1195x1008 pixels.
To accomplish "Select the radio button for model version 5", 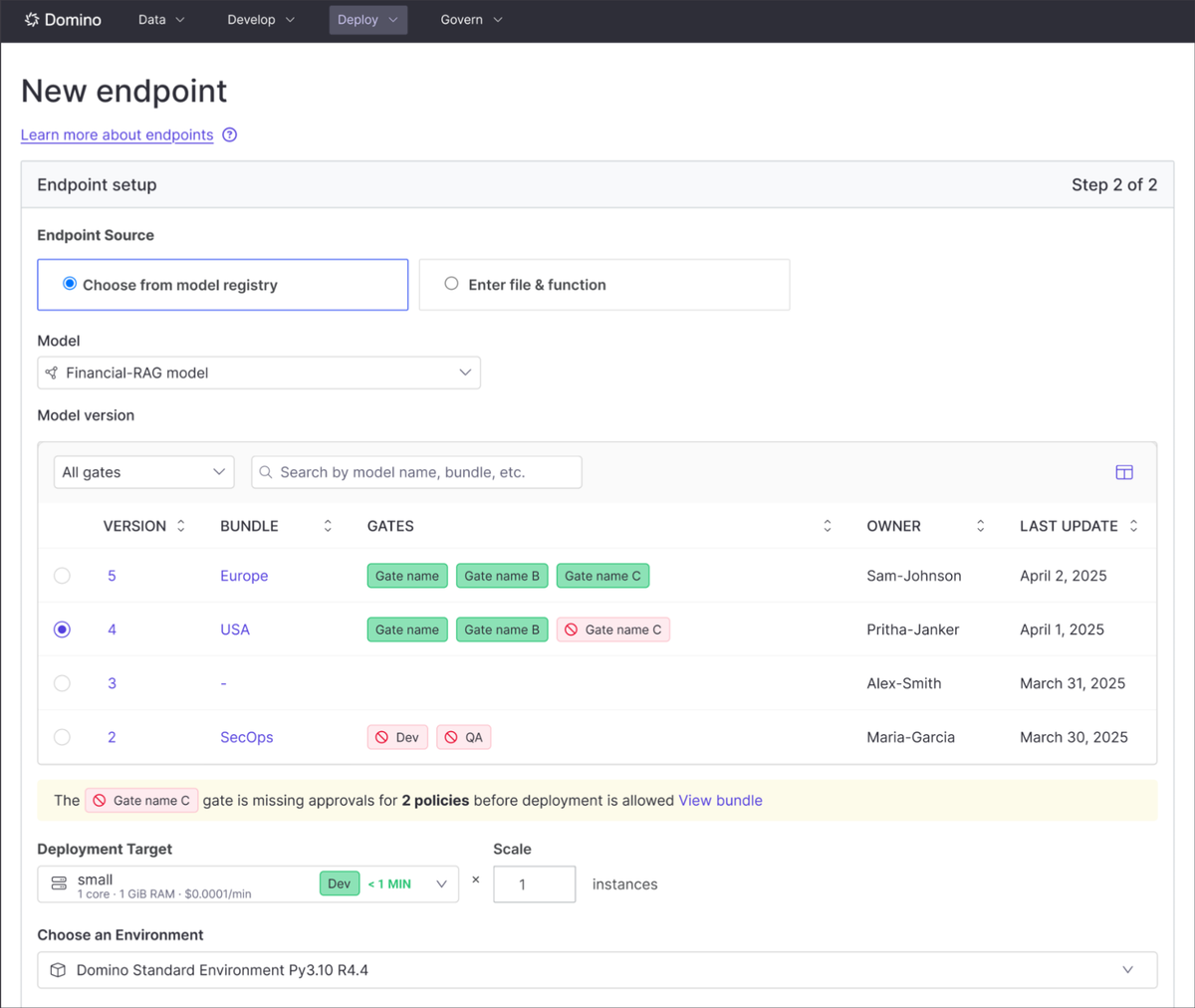I will coord(62,576).
